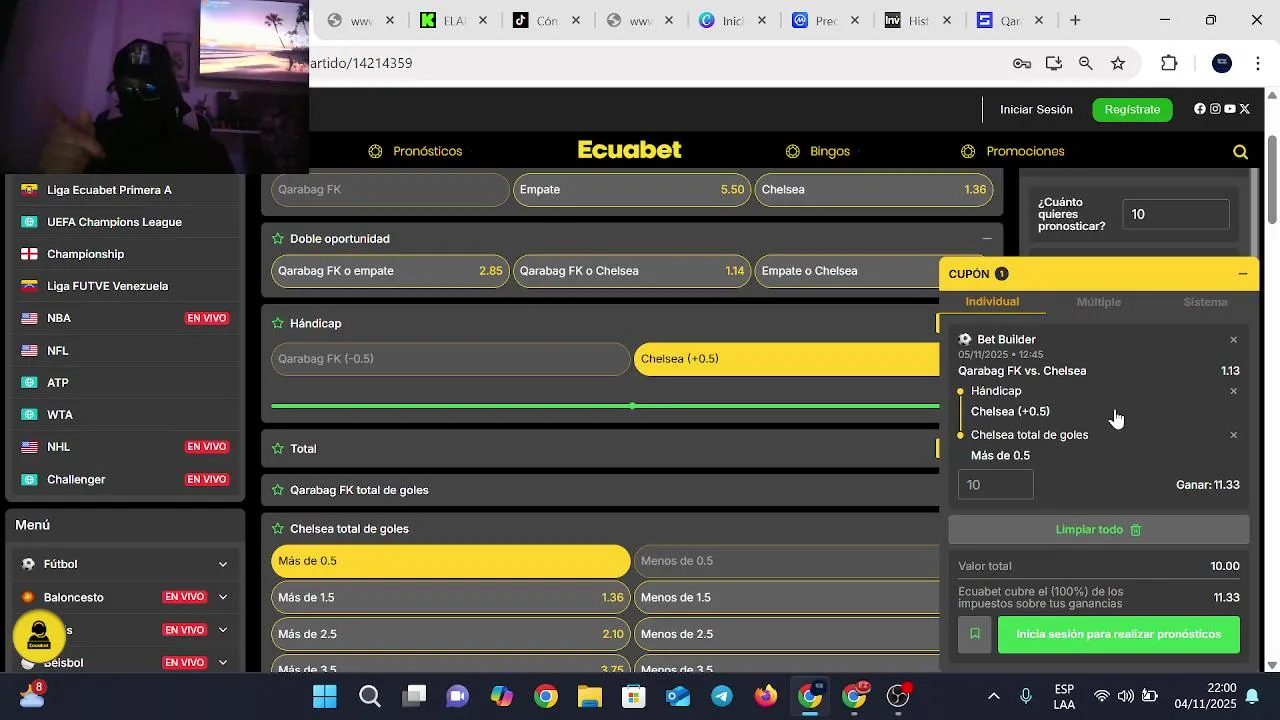This screenshot has height=720, width=1280.
Task: Show hidden system tray icons chevron
Action: (x=994, y=696)
